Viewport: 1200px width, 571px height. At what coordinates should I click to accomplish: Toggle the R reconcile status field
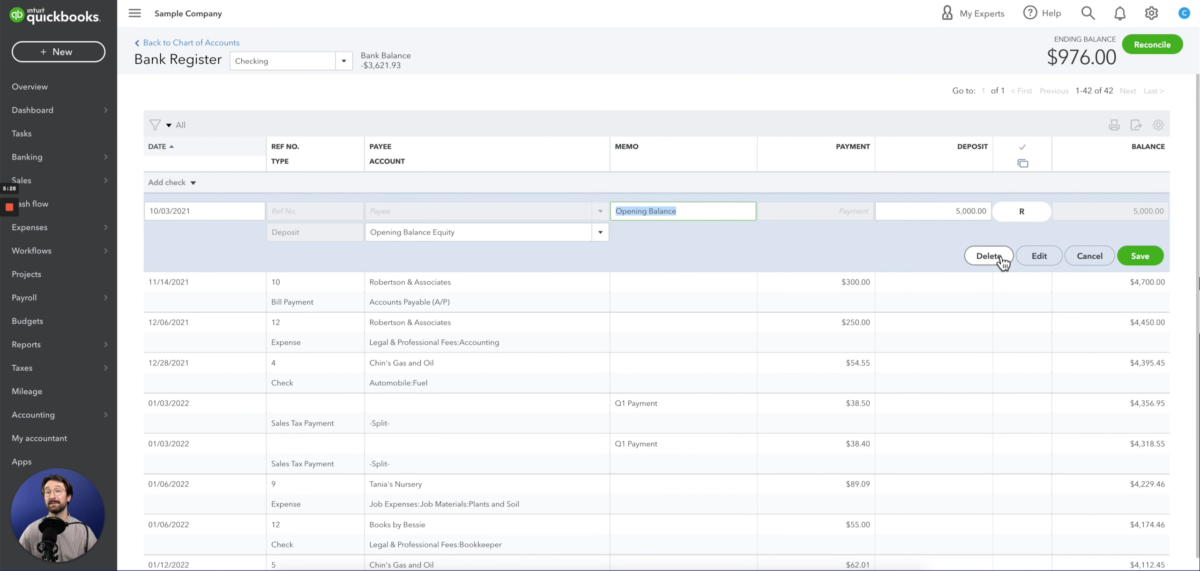[1022, 211]
